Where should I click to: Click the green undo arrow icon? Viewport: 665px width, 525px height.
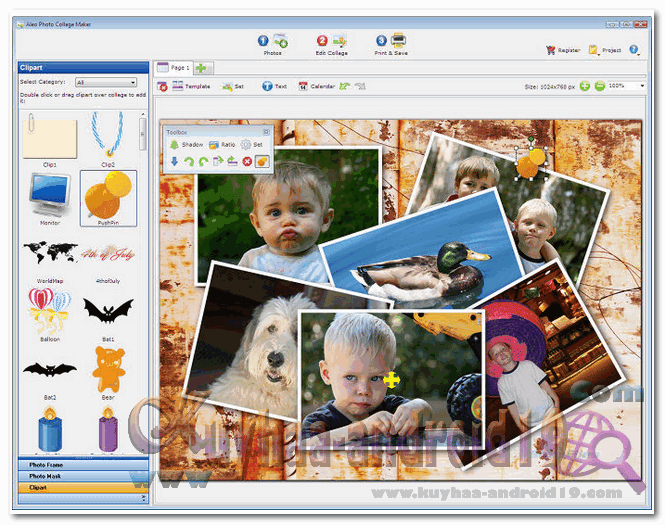point(344,86)
